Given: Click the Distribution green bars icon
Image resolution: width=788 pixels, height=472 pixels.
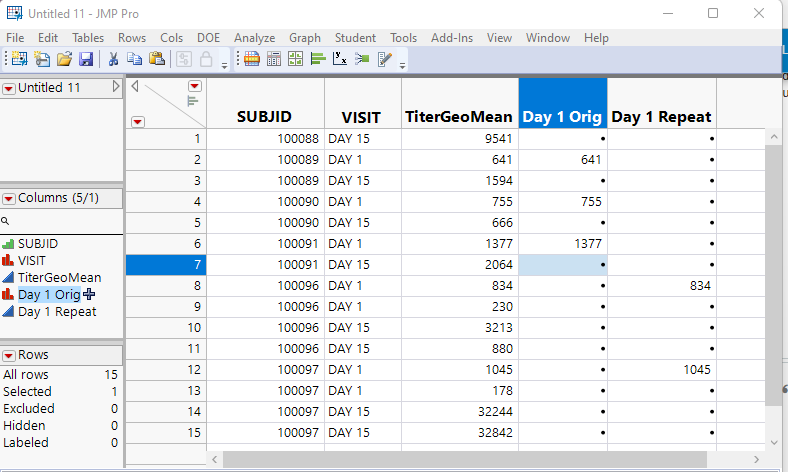Looking at the screenshot, I should pyautogui.click(x=318, y=59).
